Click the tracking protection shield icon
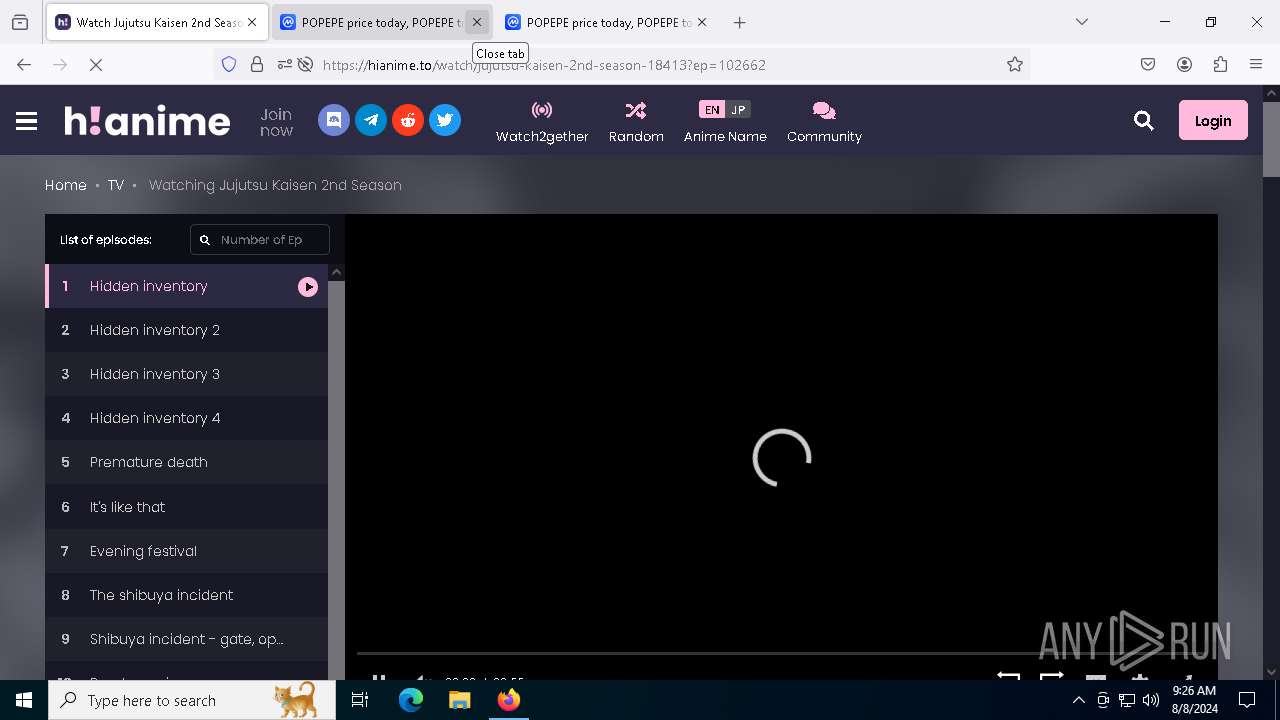Screen dimensions: 1280x720 coord(229,64)
